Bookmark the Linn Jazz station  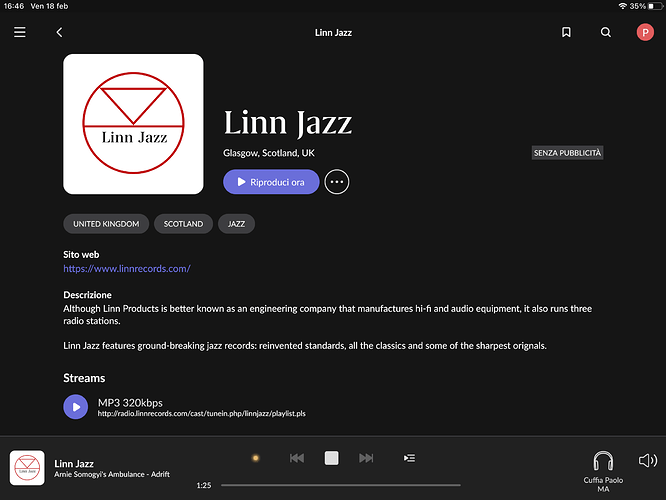566,32
